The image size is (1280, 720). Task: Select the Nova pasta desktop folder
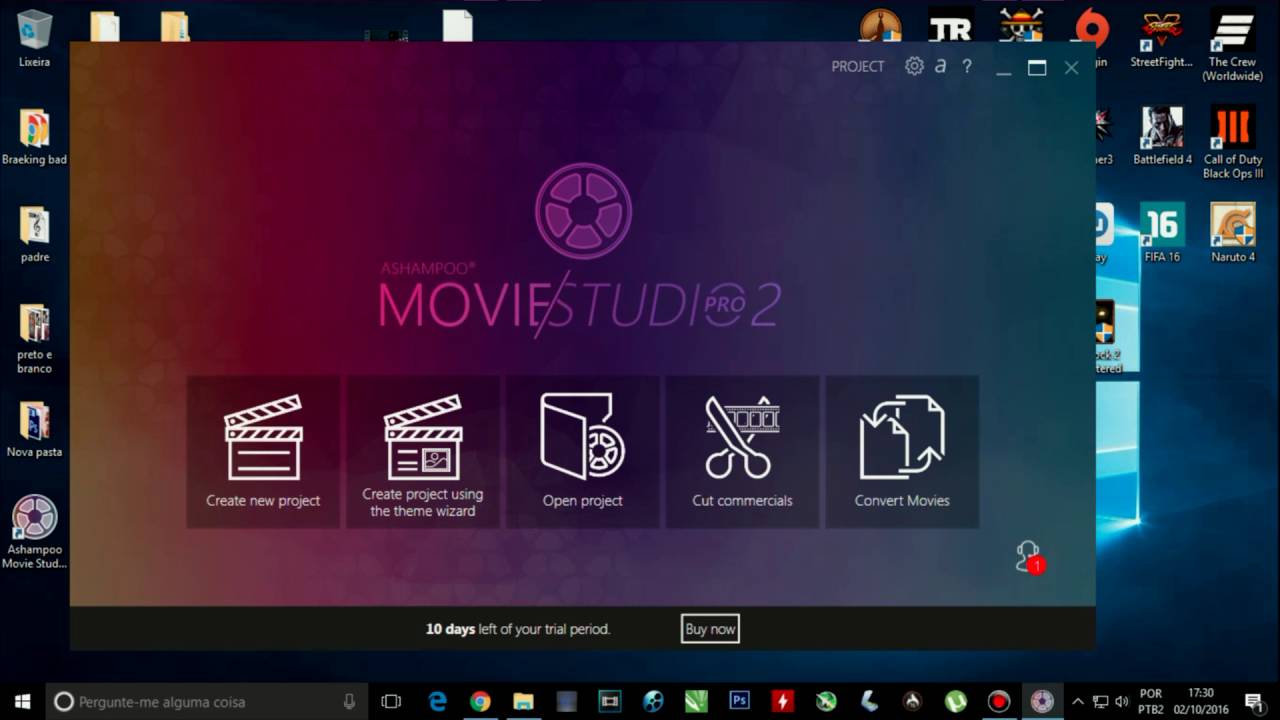[34, 429]
